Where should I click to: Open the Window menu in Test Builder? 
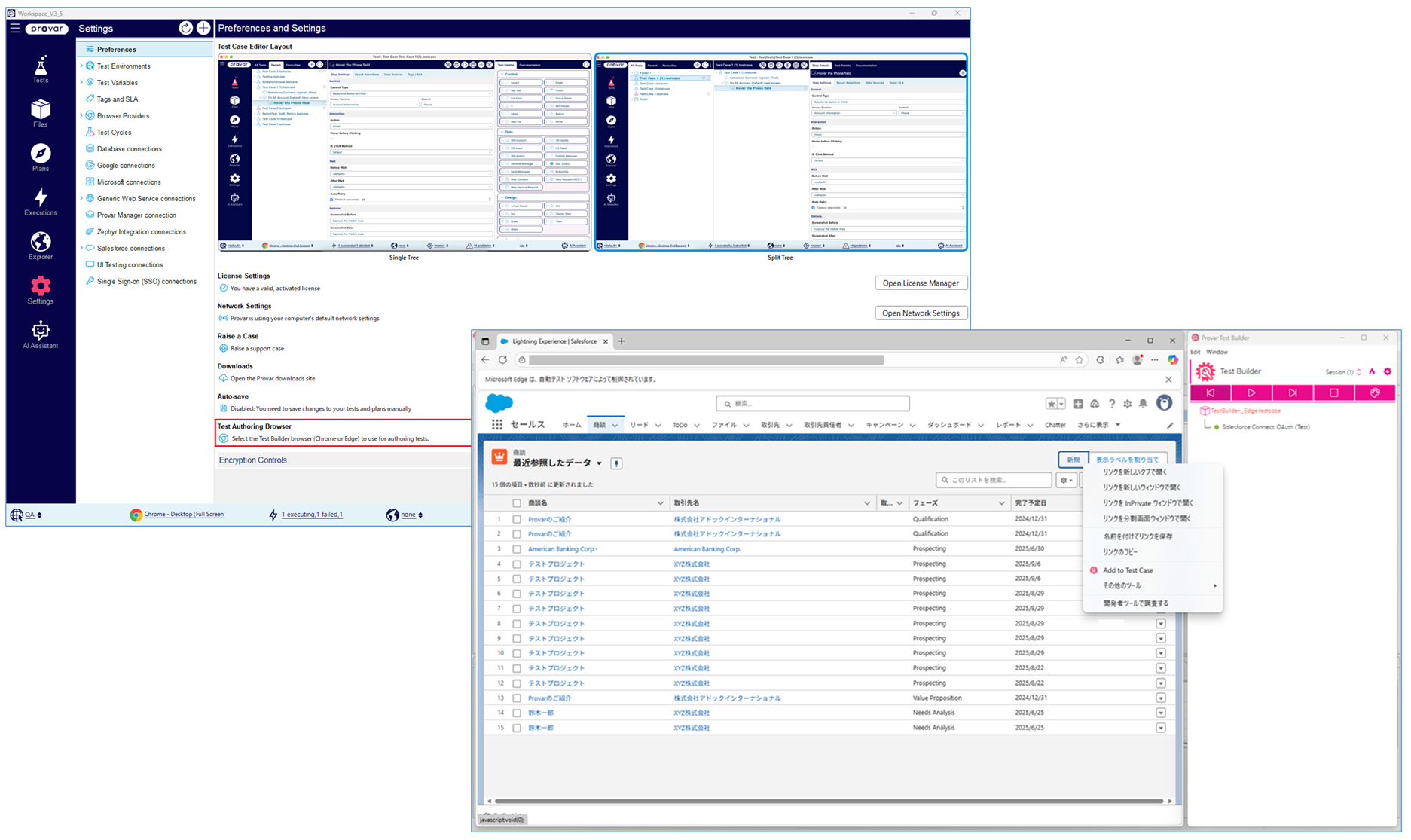1217,352
